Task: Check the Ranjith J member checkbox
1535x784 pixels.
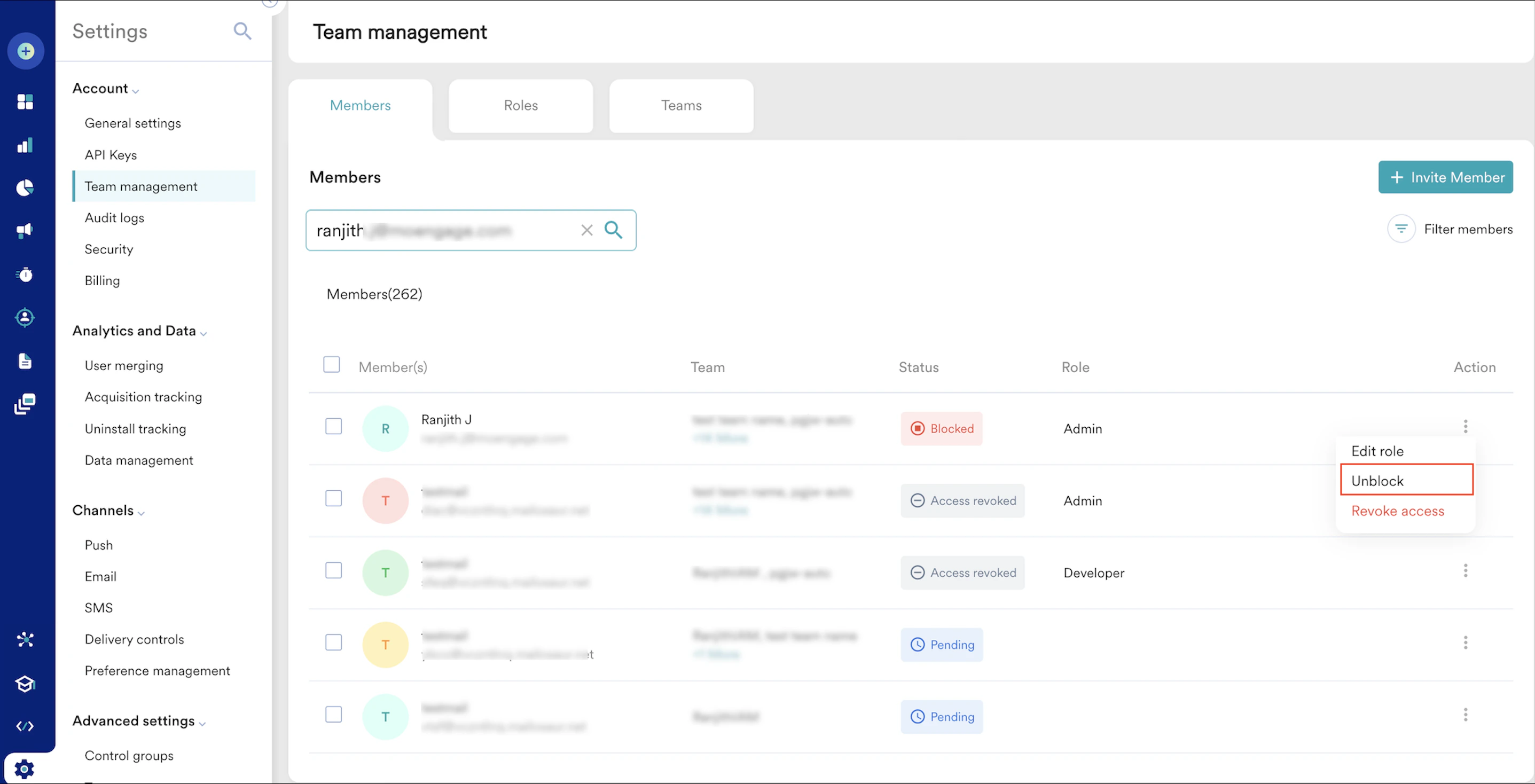Action: click(x=333, y=427)
